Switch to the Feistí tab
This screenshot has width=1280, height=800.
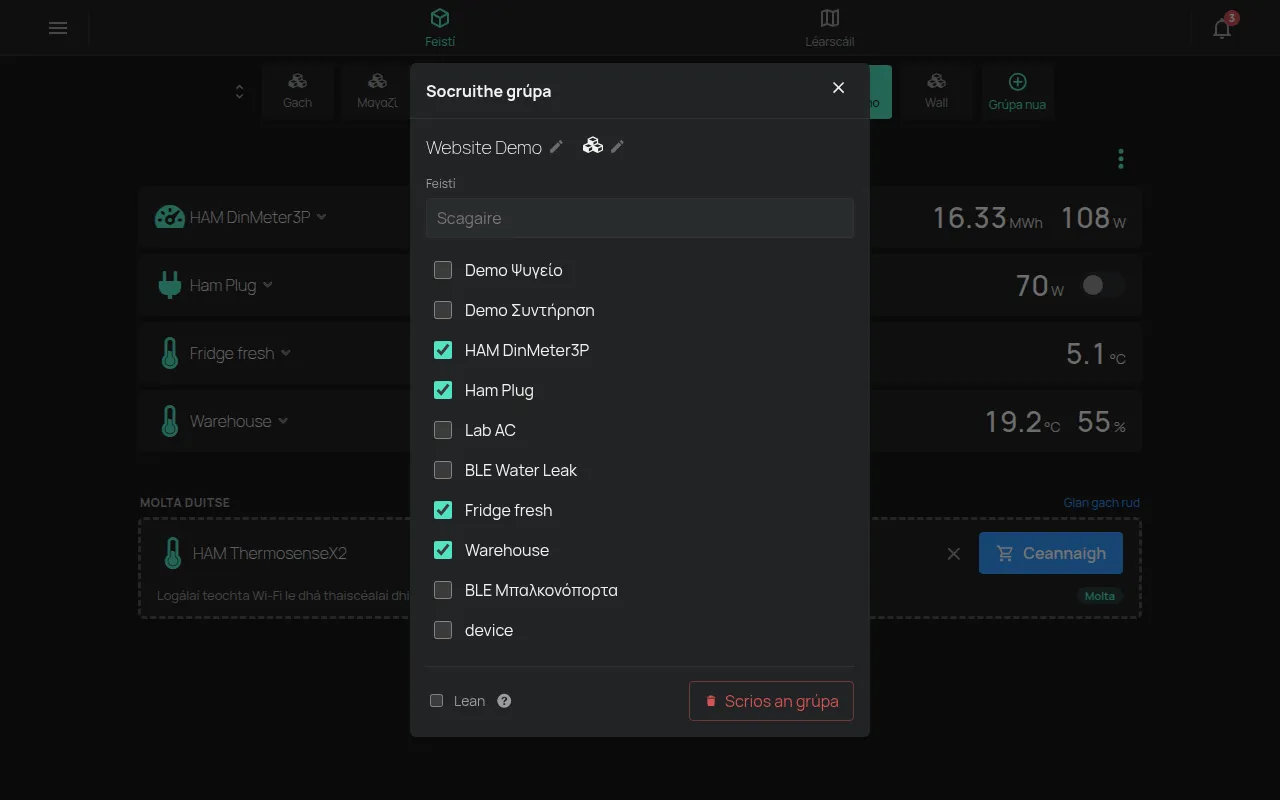[440, 28]
